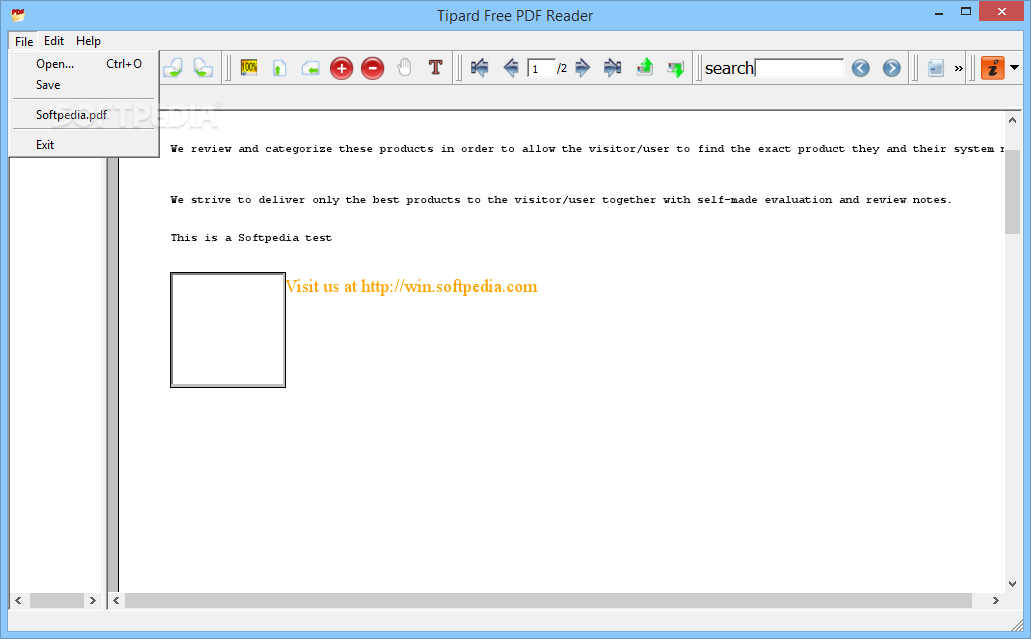
Task: Go to the next page
Action: tap(583, 67)
